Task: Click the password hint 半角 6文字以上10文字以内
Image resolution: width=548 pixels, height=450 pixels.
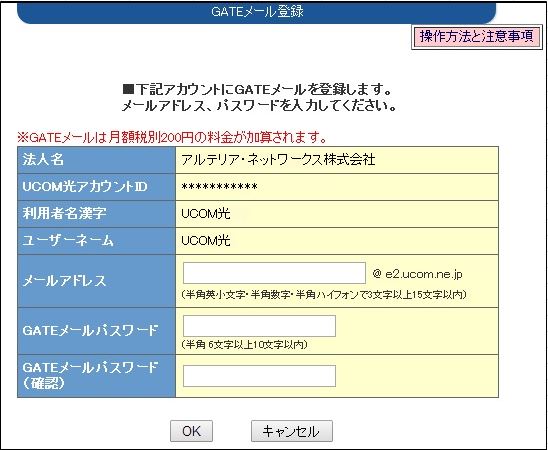Action: [244, 345]
